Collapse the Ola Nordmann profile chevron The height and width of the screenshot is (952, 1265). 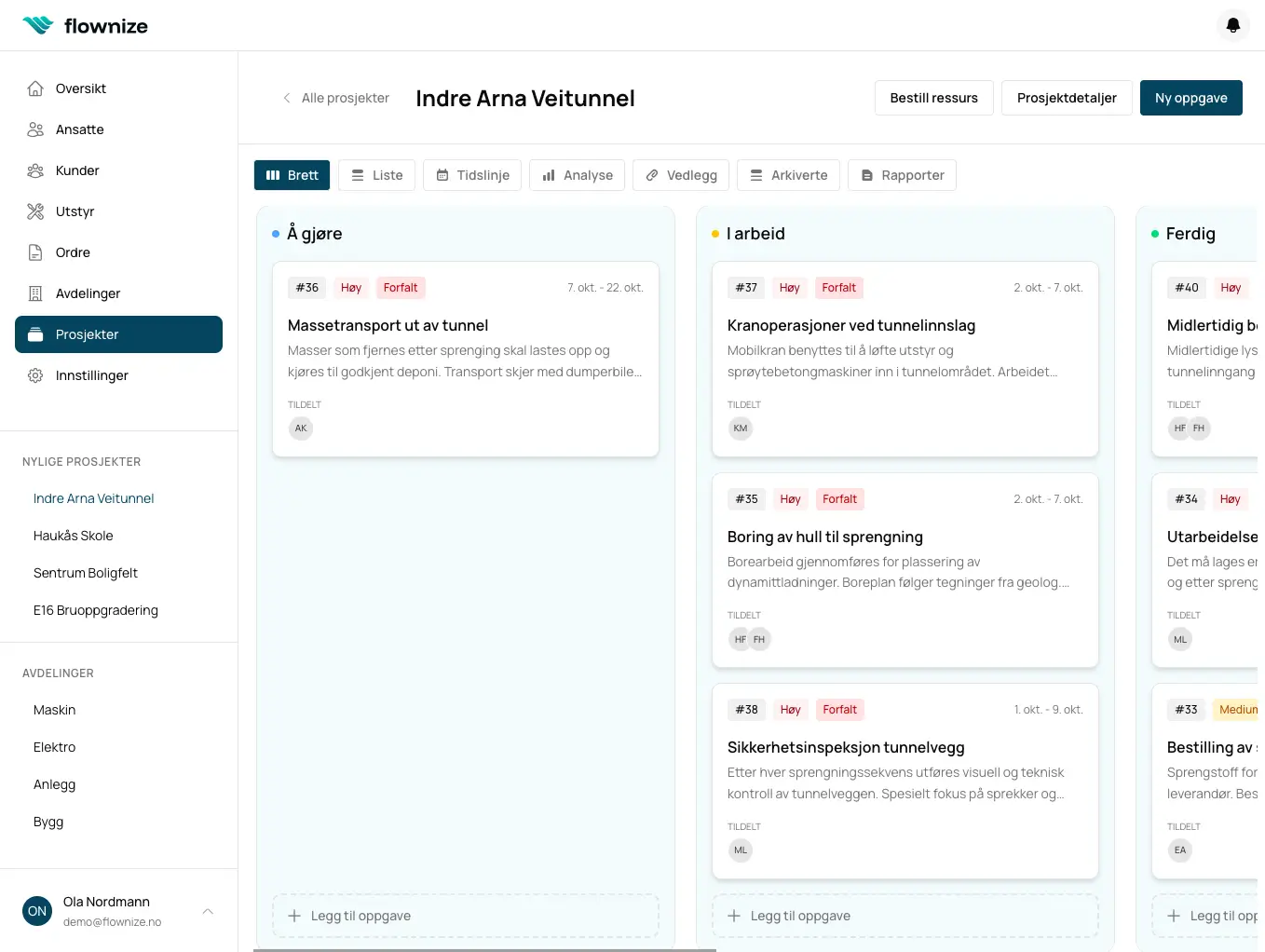(208, 911)
